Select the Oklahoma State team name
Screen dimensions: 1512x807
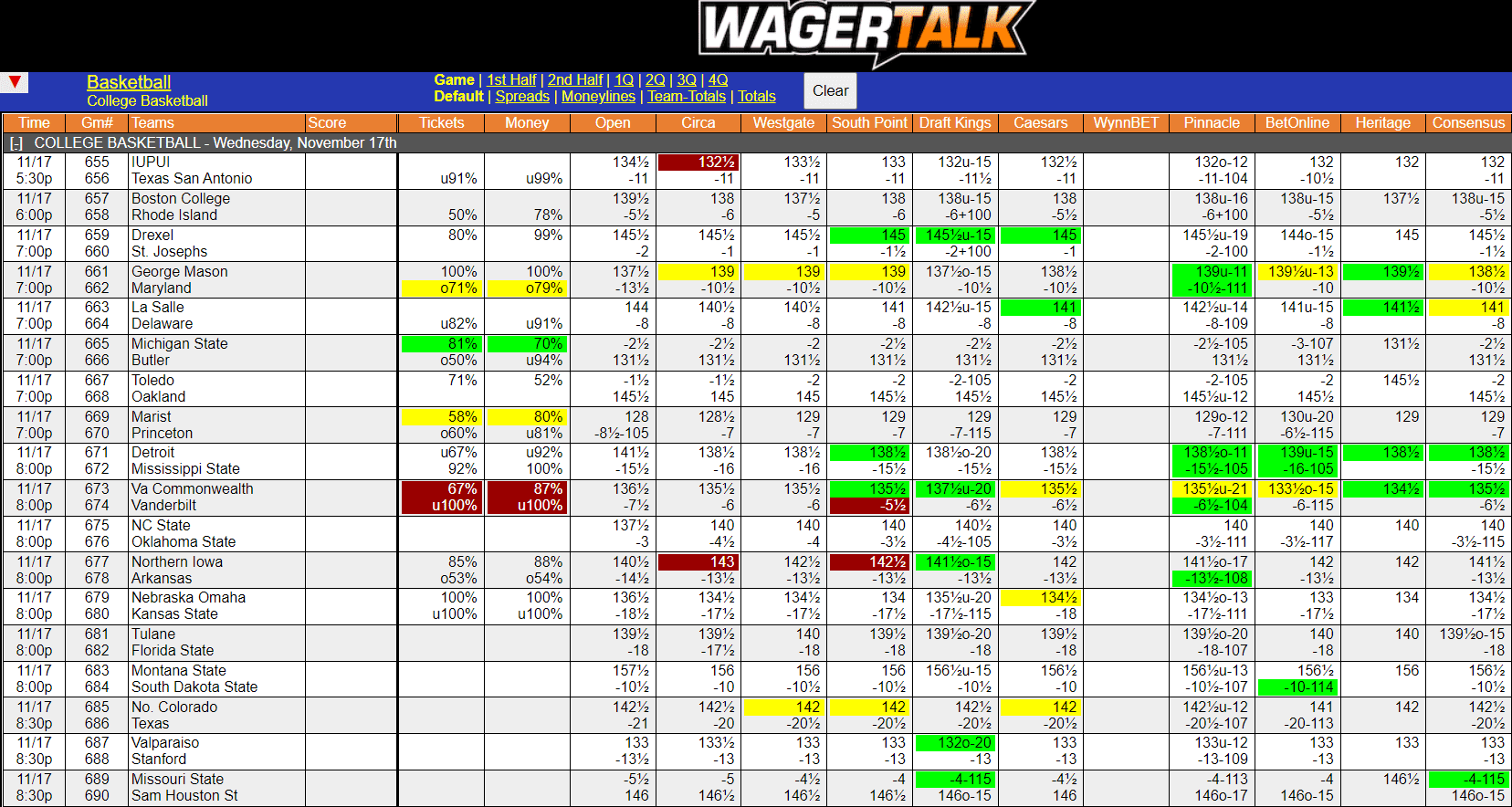click(x=184, y=542)
